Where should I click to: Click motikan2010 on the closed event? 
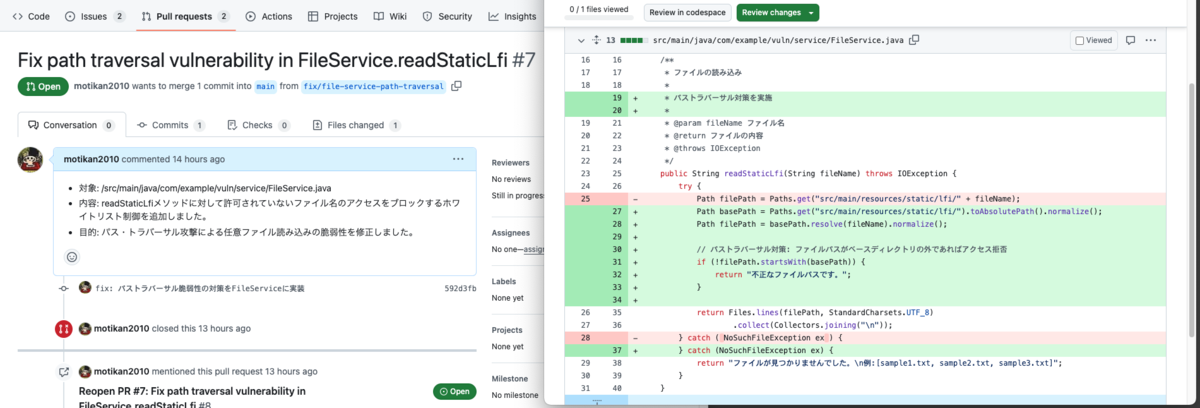pyautogui.click(x=121, y=328)
